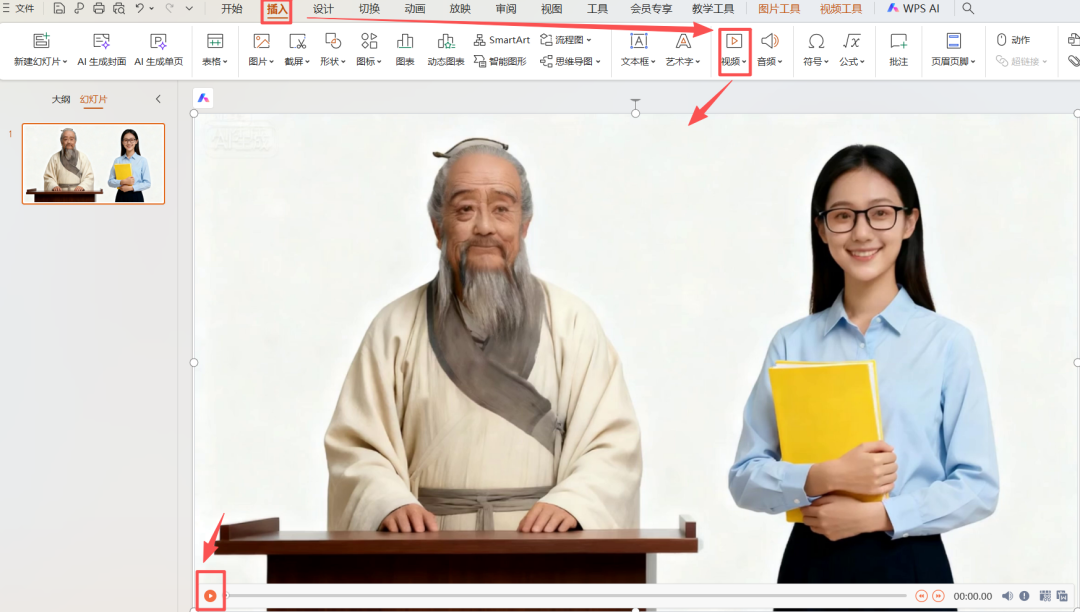Click the 动态图表 dynamic chart icon
The width and height of the screenshot is (1080, 612).
tap(446, 42)
